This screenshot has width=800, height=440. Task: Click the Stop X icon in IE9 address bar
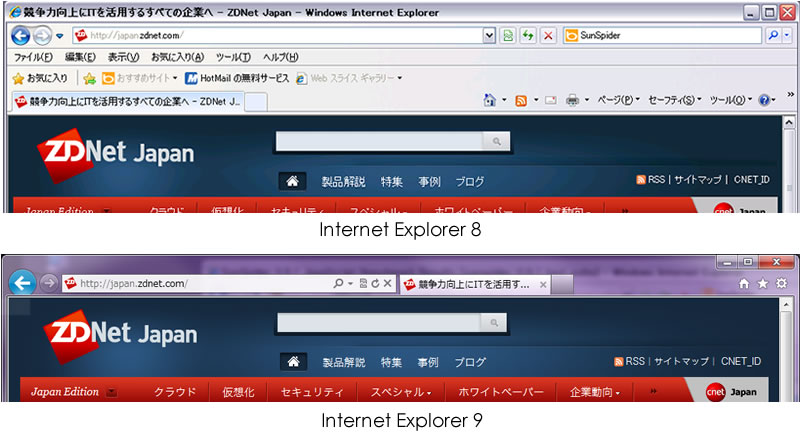click(387, 283)
